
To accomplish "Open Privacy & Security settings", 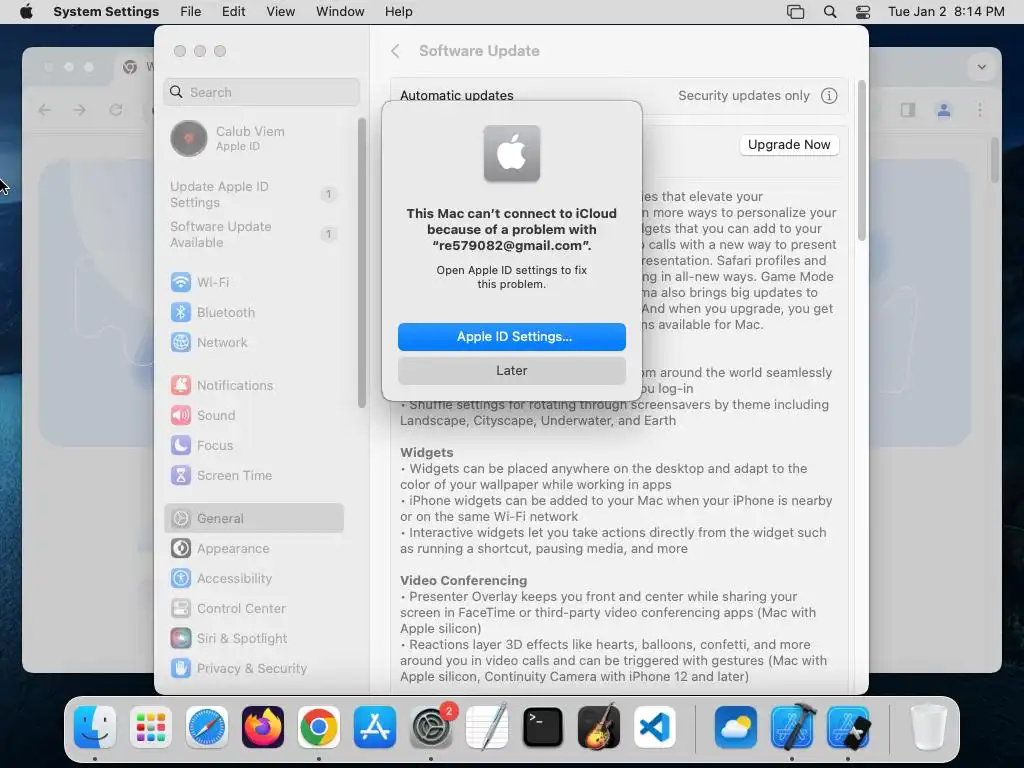I will click(x=255, y=668).
